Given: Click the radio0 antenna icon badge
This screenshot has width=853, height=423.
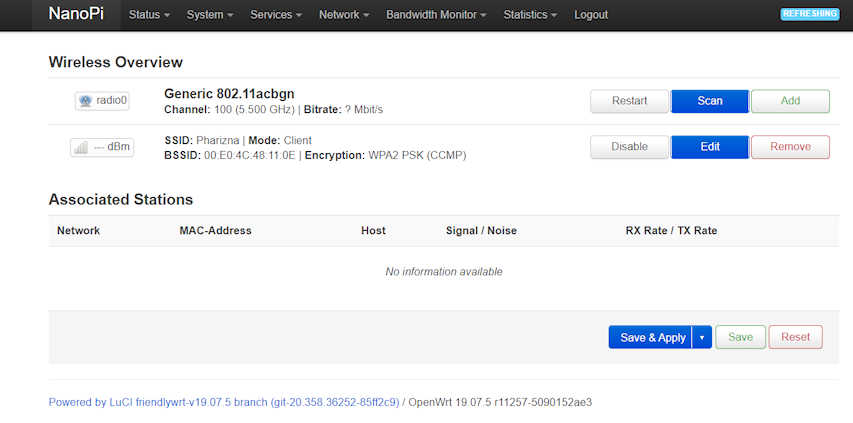Looking at the screenshot, I should coord(102,101).
